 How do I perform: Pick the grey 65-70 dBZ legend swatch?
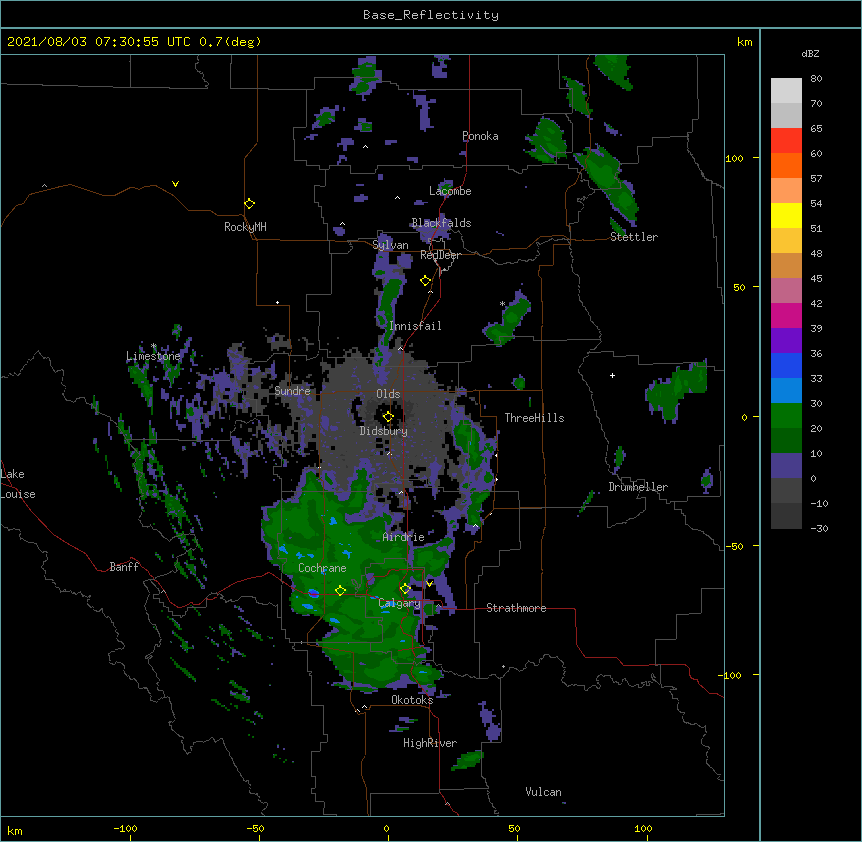pos(786,115)
